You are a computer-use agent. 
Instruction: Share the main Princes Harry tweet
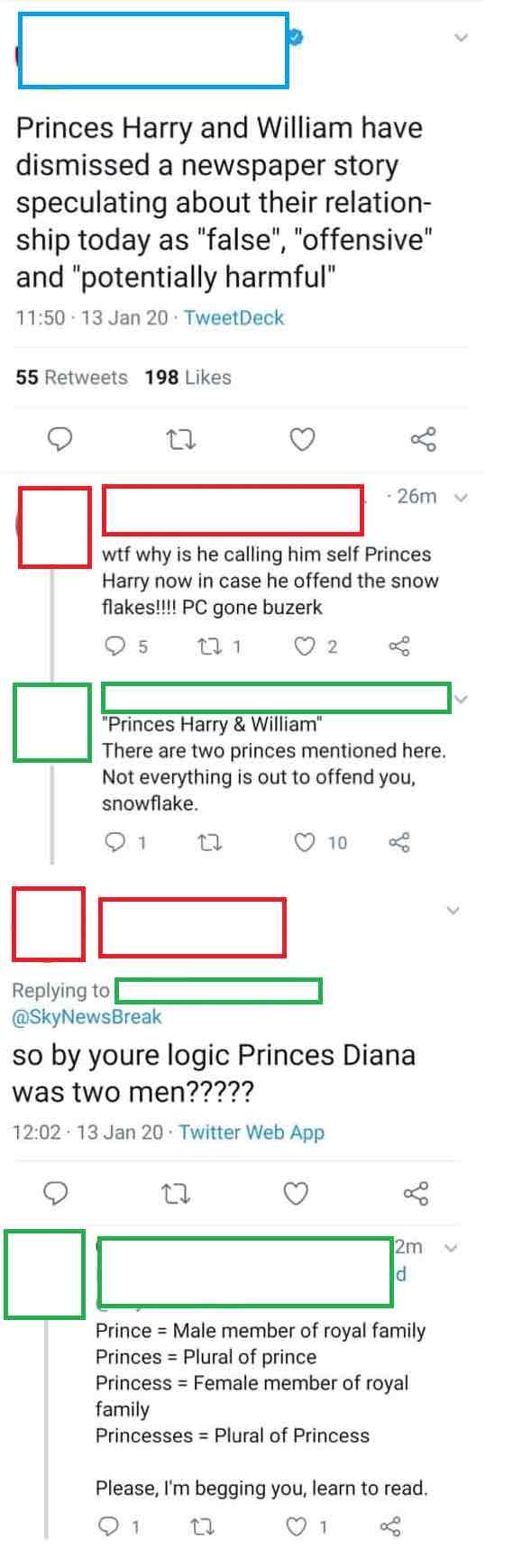tap(423, 439)
